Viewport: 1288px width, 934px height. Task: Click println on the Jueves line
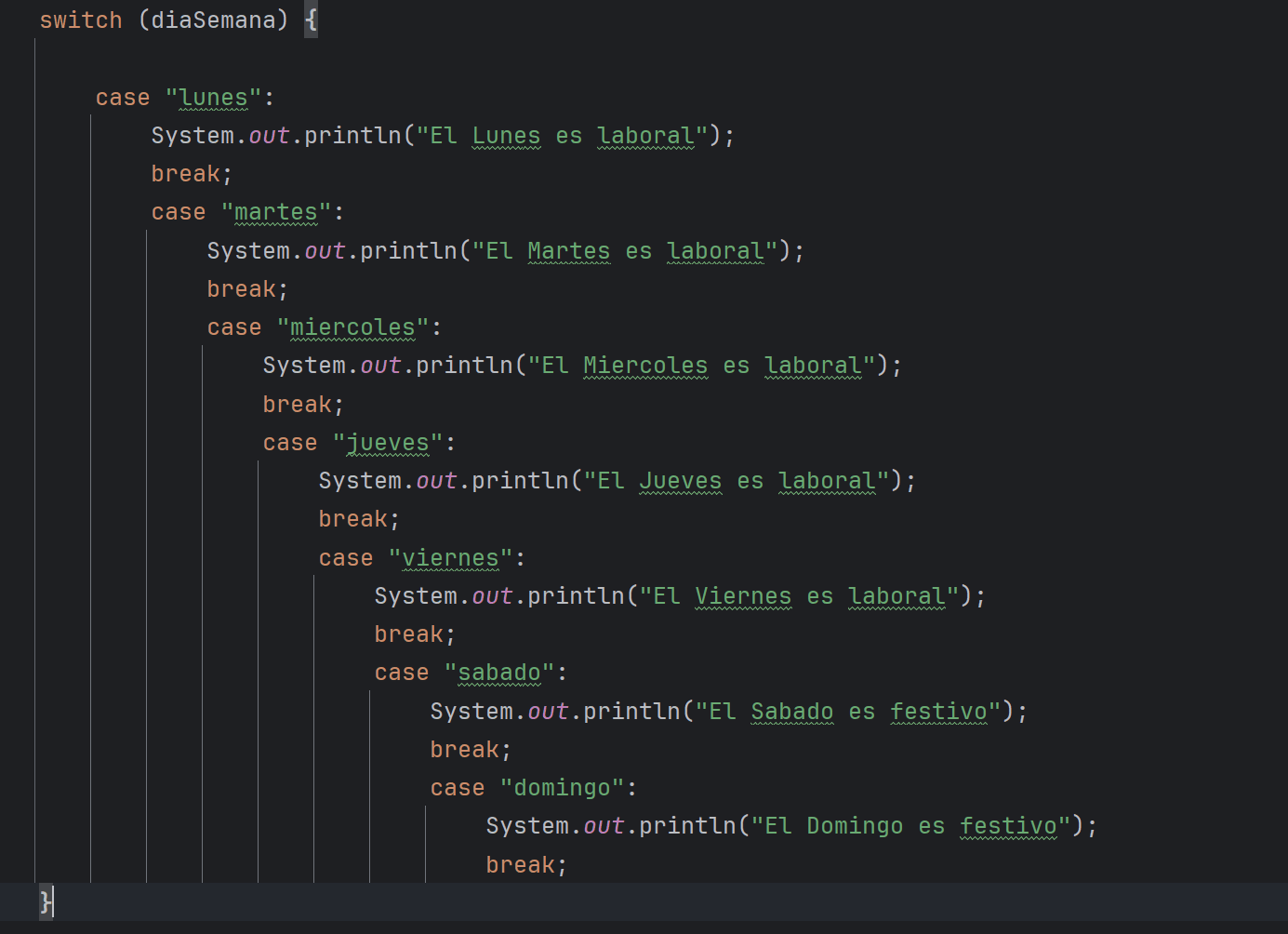click(520, 481)
